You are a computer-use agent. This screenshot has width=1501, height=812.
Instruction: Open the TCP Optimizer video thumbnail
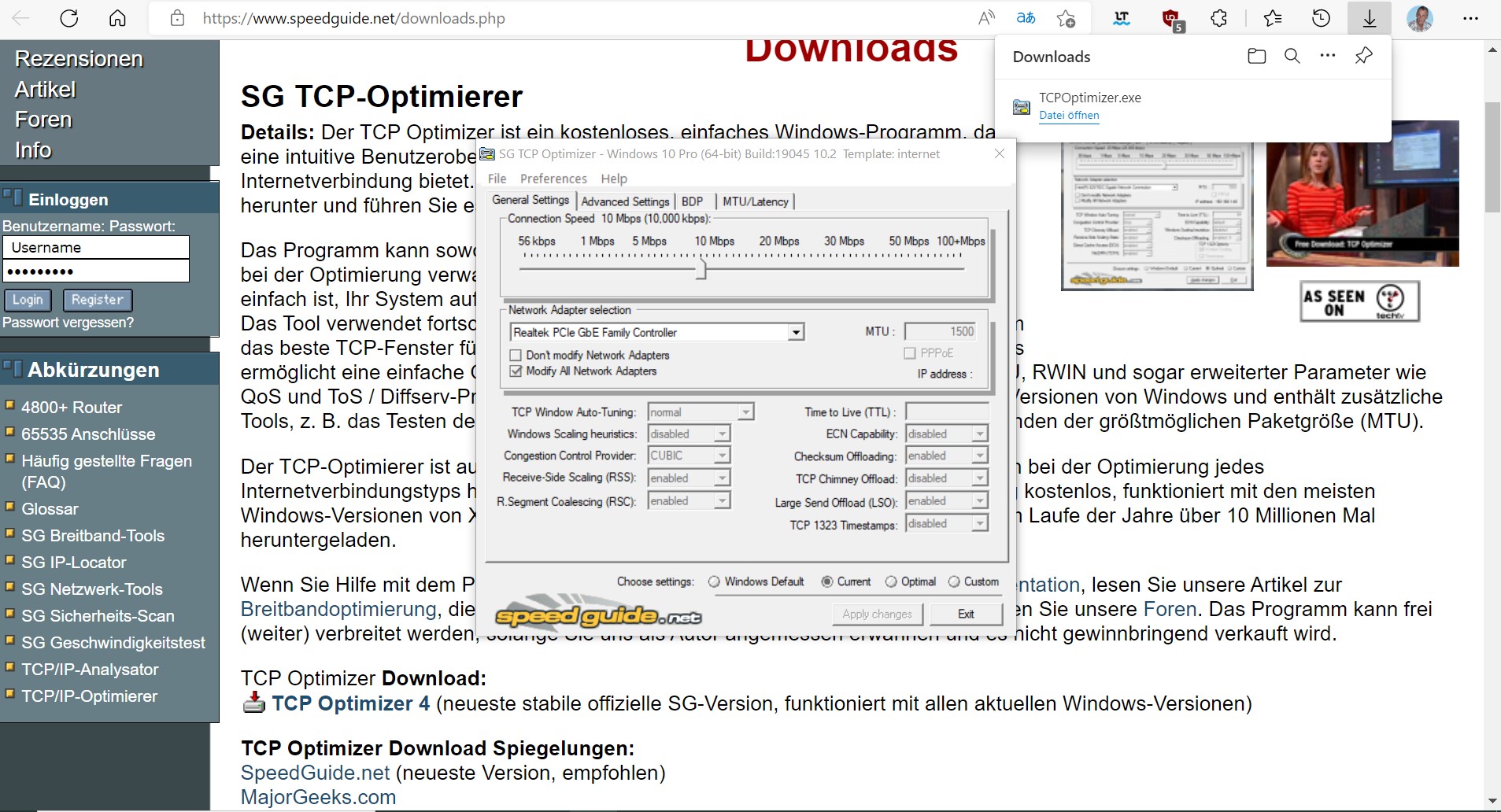(x=1362, y=194)
